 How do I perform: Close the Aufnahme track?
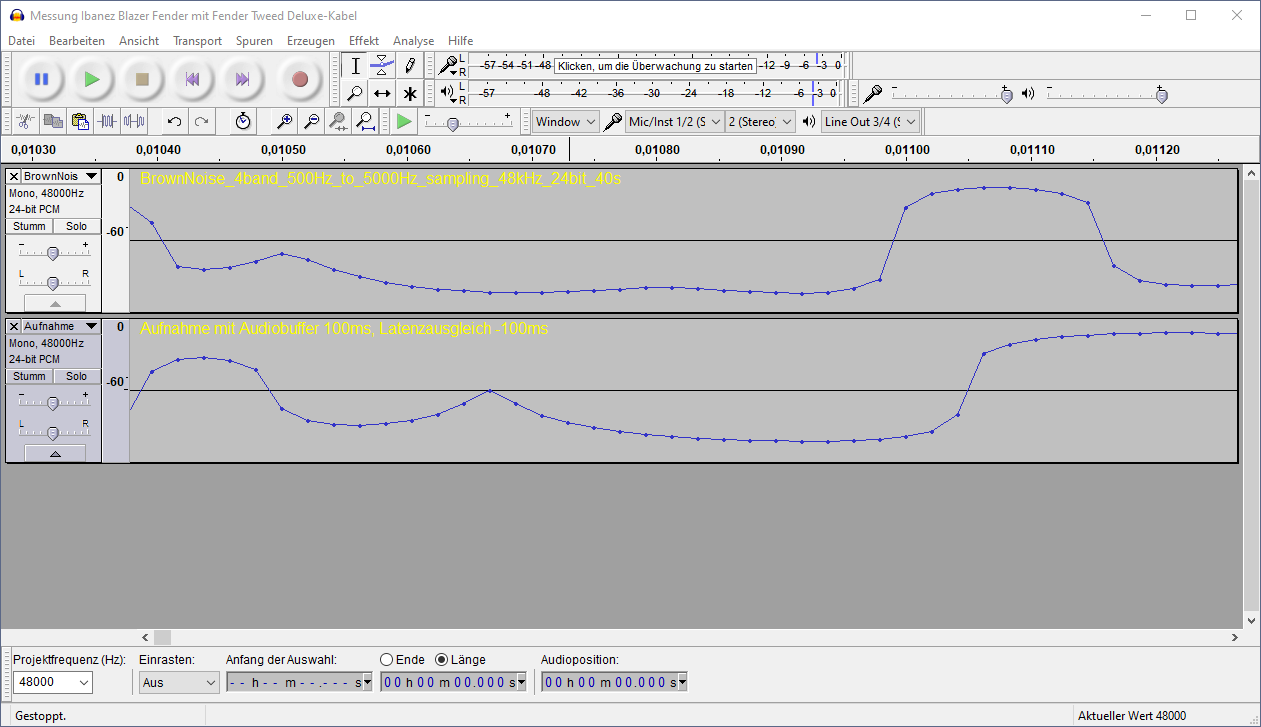pos(14,326)
